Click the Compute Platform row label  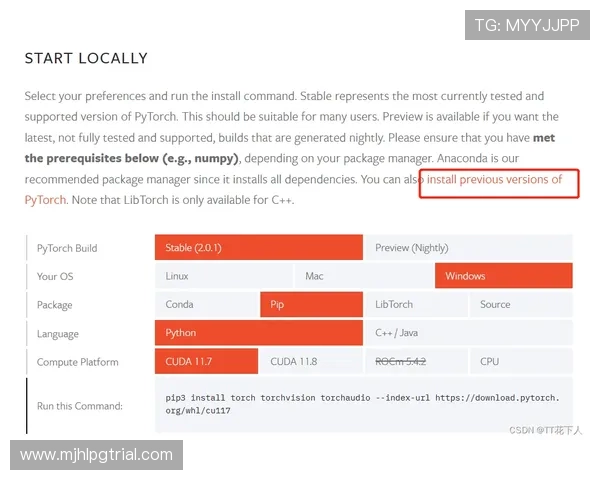pyautogui.click(x=78, y=362)
